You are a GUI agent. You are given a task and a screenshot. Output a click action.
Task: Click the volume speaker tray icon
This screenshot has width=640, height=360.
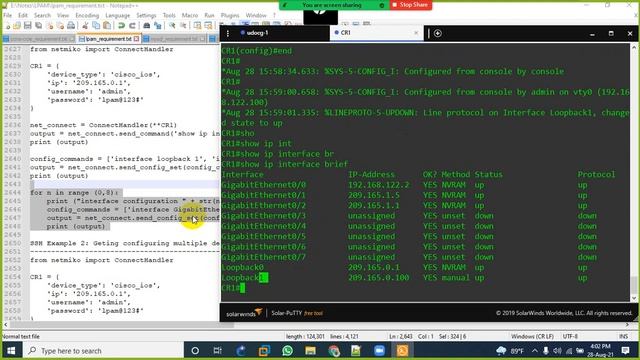point(557,351)
